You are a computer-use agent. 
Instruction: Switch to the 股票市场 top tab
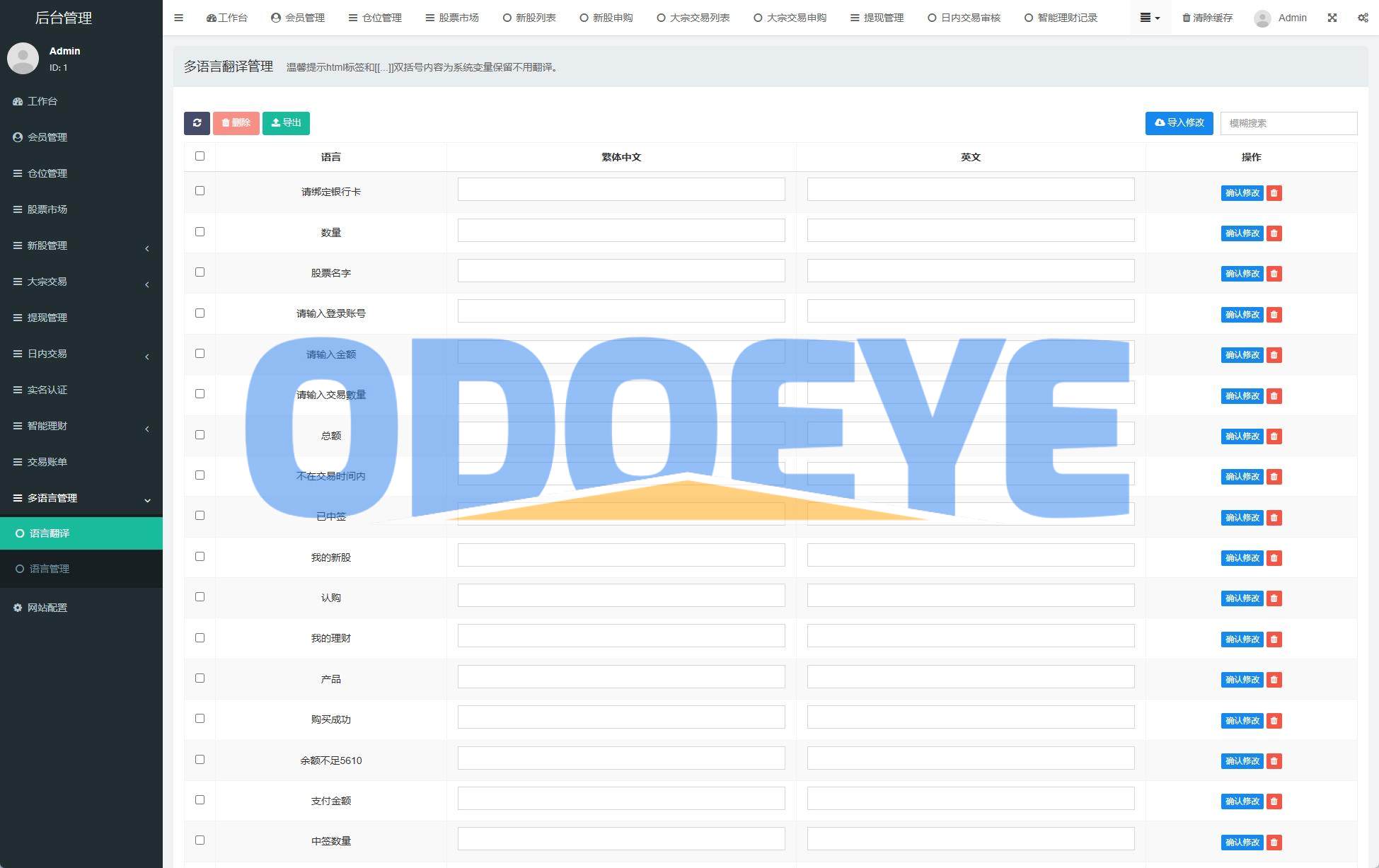click(x=451, y=18)
